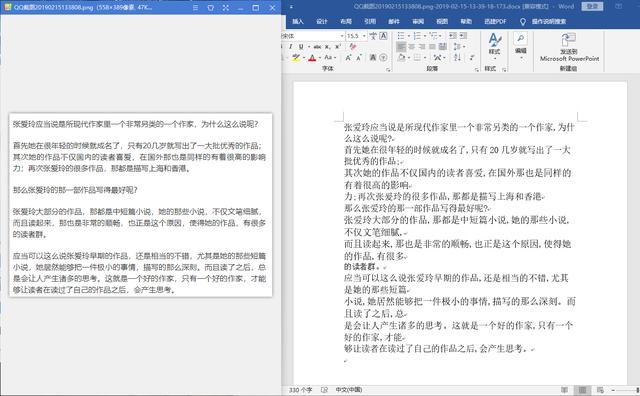This screenshot has width=640, height=396.
Task: Switch to the 引用 ribbon tab
Action: [x=370, y=21]
